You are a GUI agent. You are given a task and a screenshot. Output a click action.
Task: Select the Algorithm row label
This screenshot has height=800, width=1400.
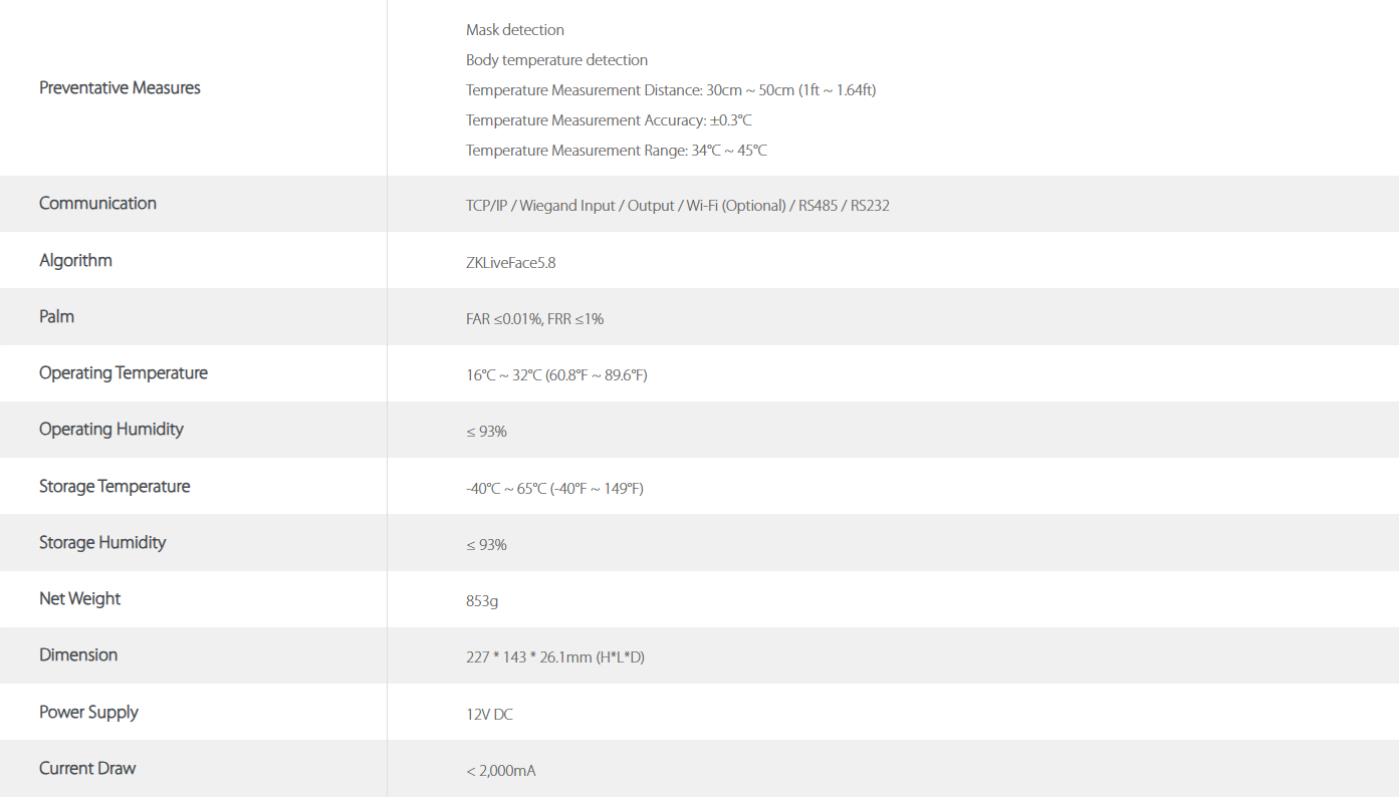76,261
